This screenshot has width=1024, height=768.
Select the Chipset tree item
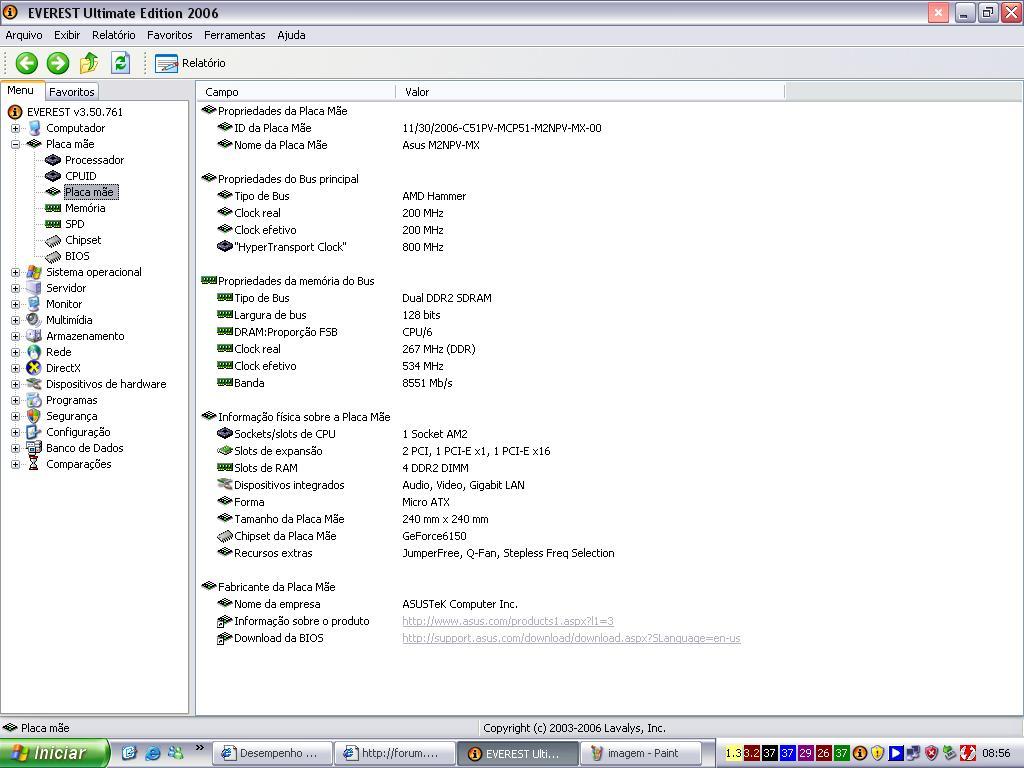coord(83,240)
